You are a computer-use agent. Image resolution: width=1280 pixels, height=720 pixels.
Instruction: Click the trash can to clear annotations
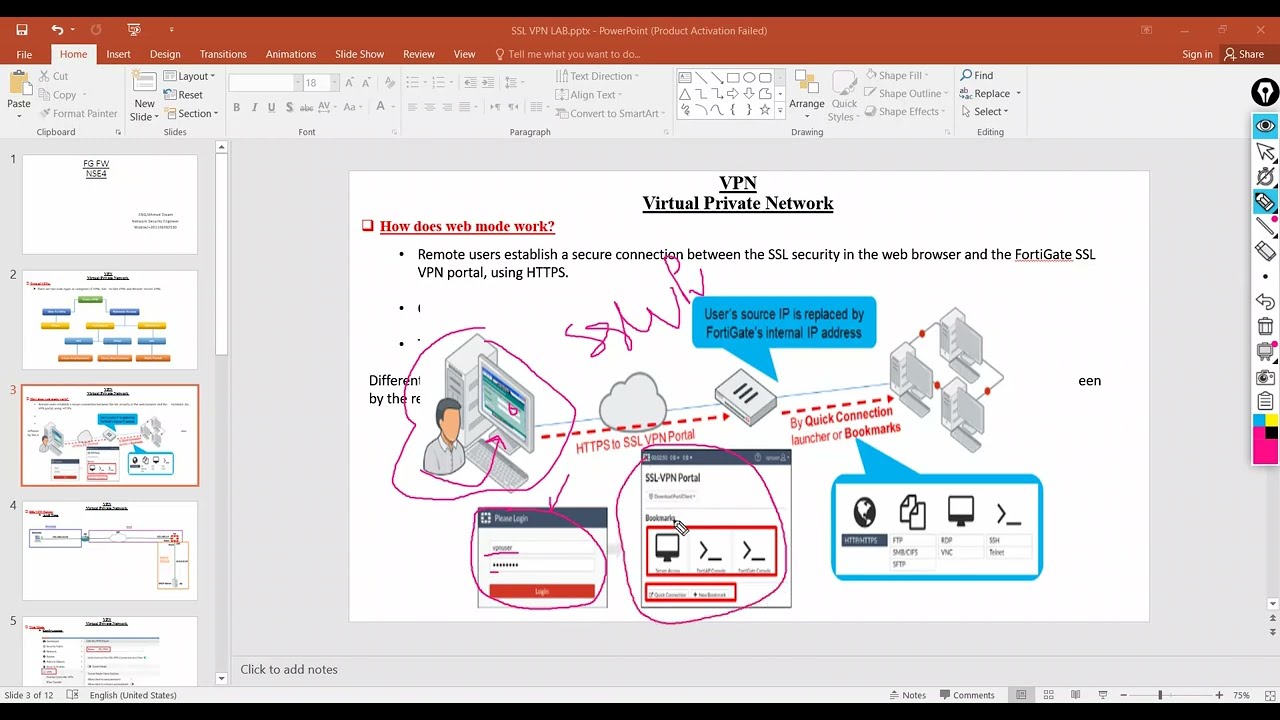[x=1265, y=327]
